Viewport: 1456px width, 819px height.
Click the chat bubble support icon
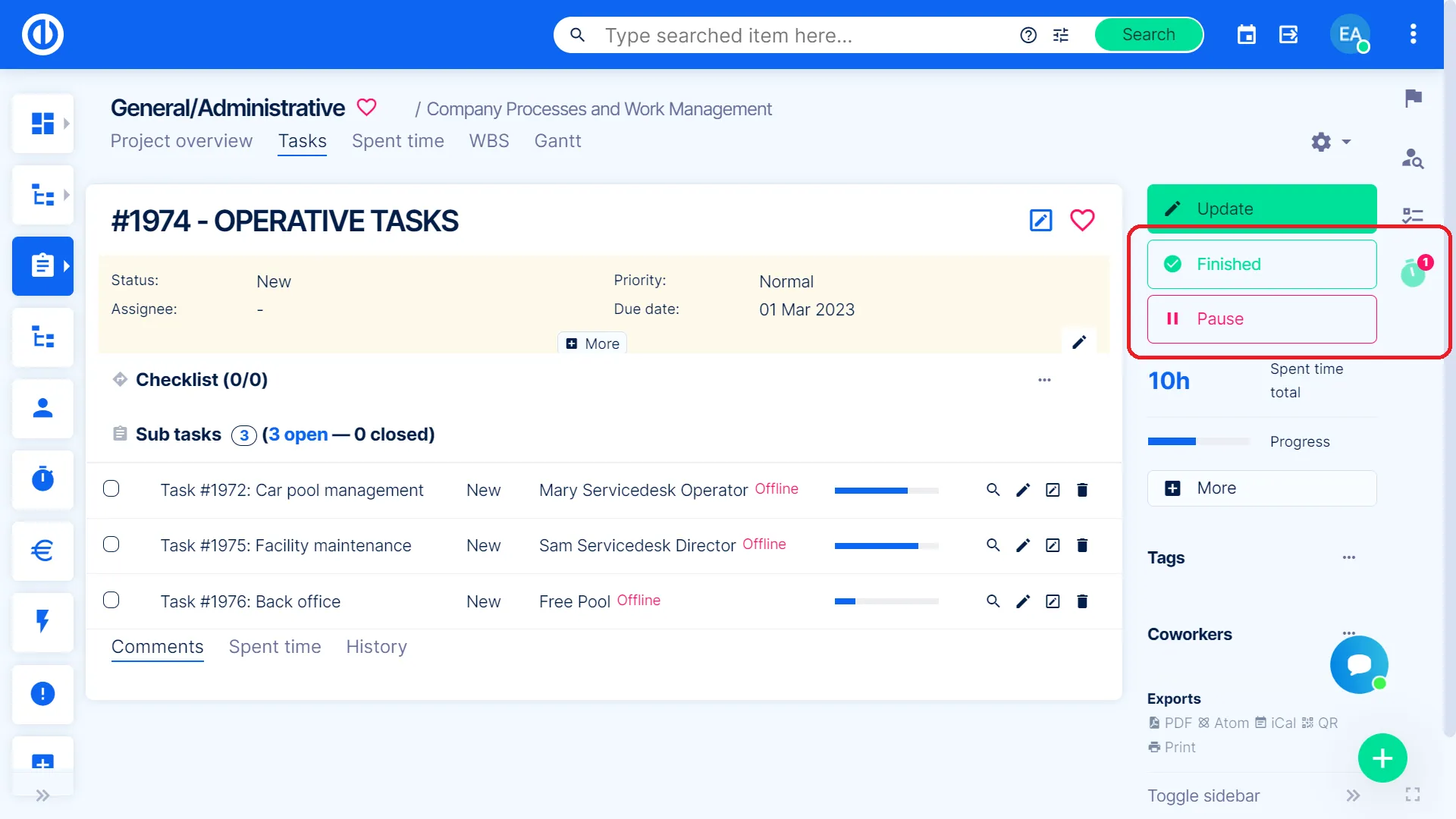pyautogui.click(x=1359, y=664)
